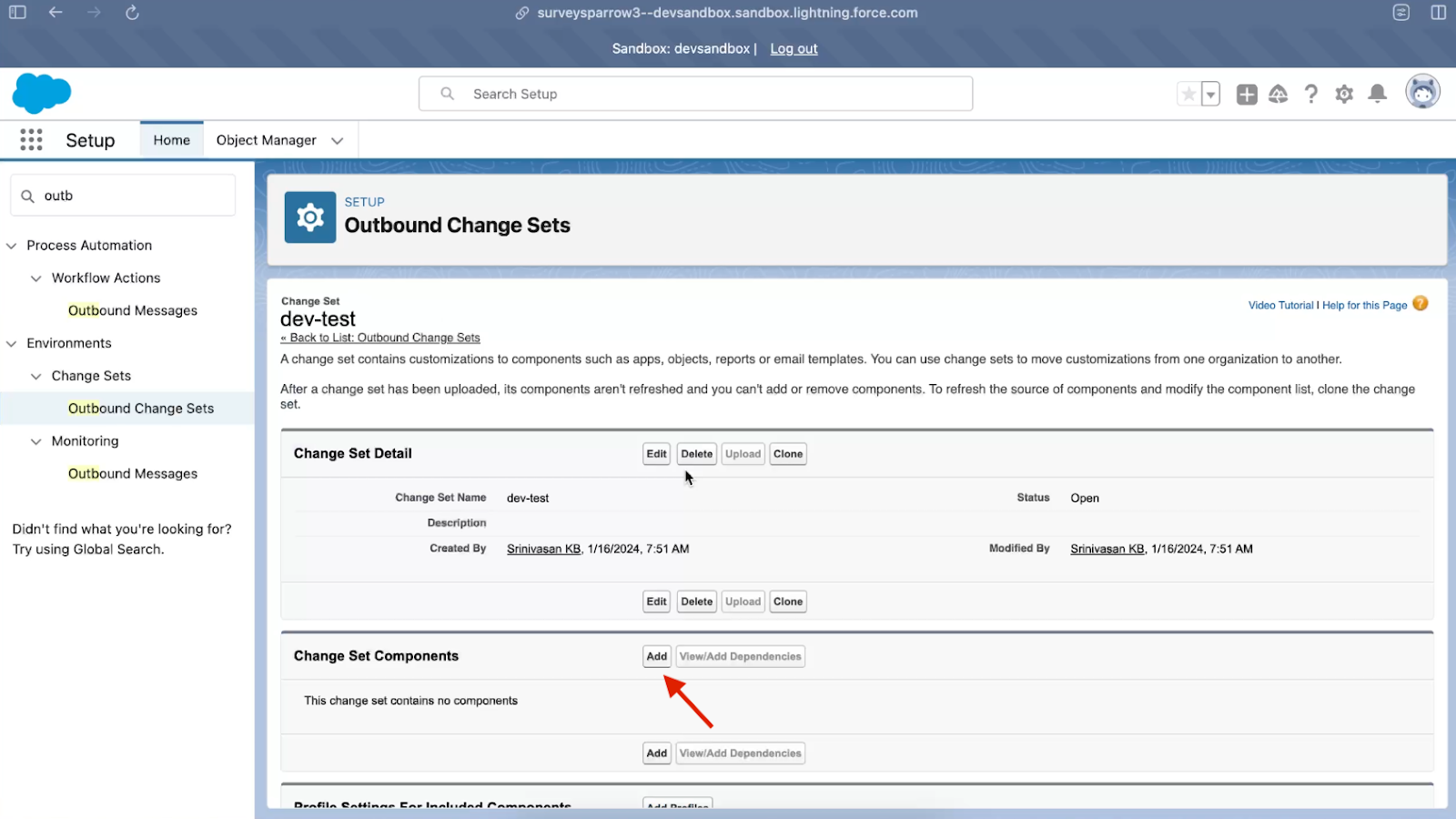The image size is (1456, 819).
Task: Switch to the Home tab
Action: 171,140
